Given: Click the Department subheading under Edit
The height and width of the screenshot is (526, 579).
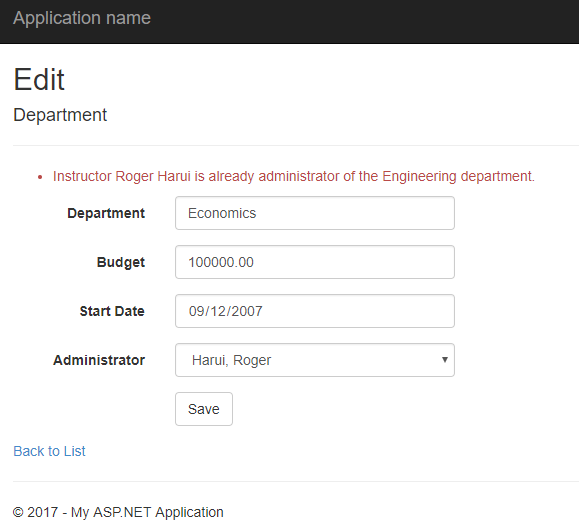Looking at the screenshot, I should click(x=60, y=115).
